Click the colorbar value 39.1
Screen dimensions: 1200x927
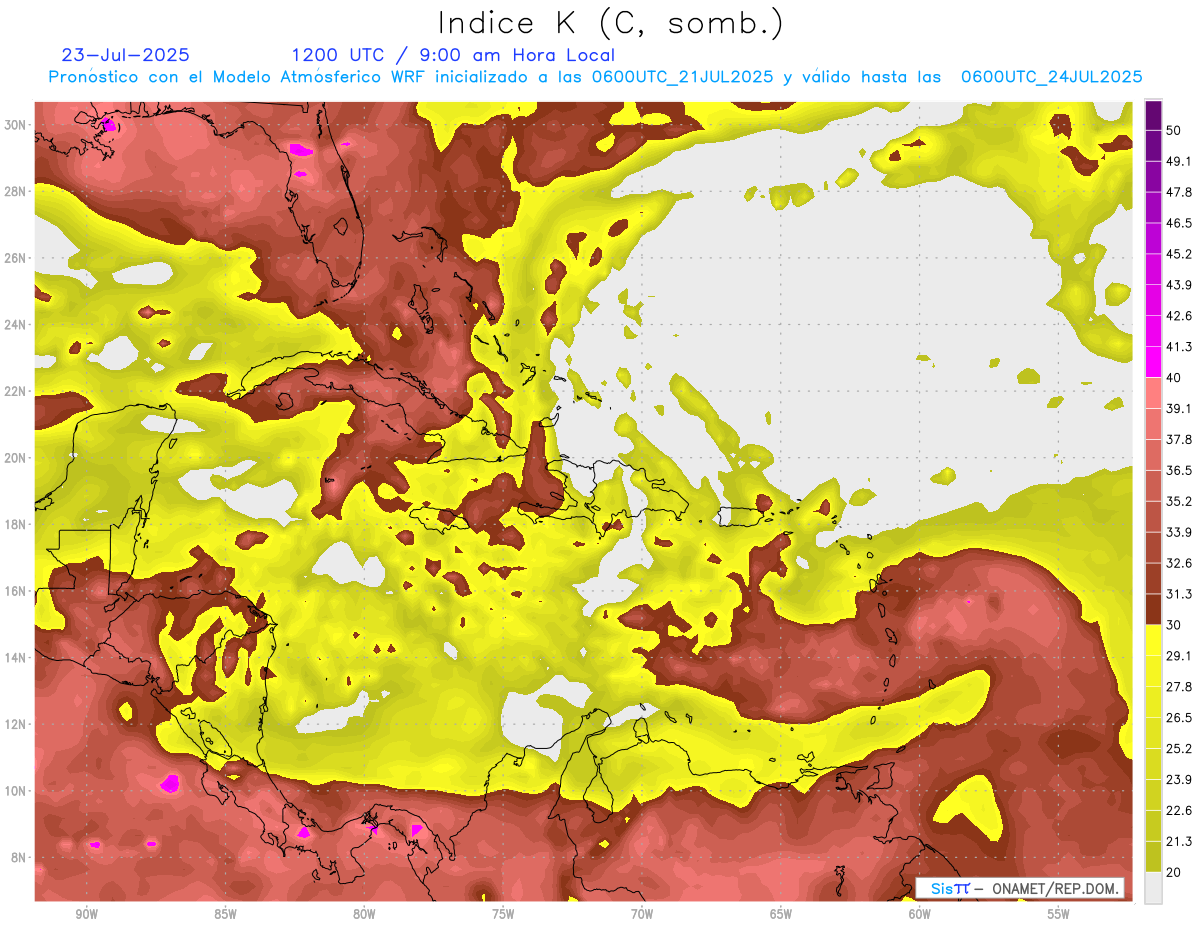click(1178, 409)
